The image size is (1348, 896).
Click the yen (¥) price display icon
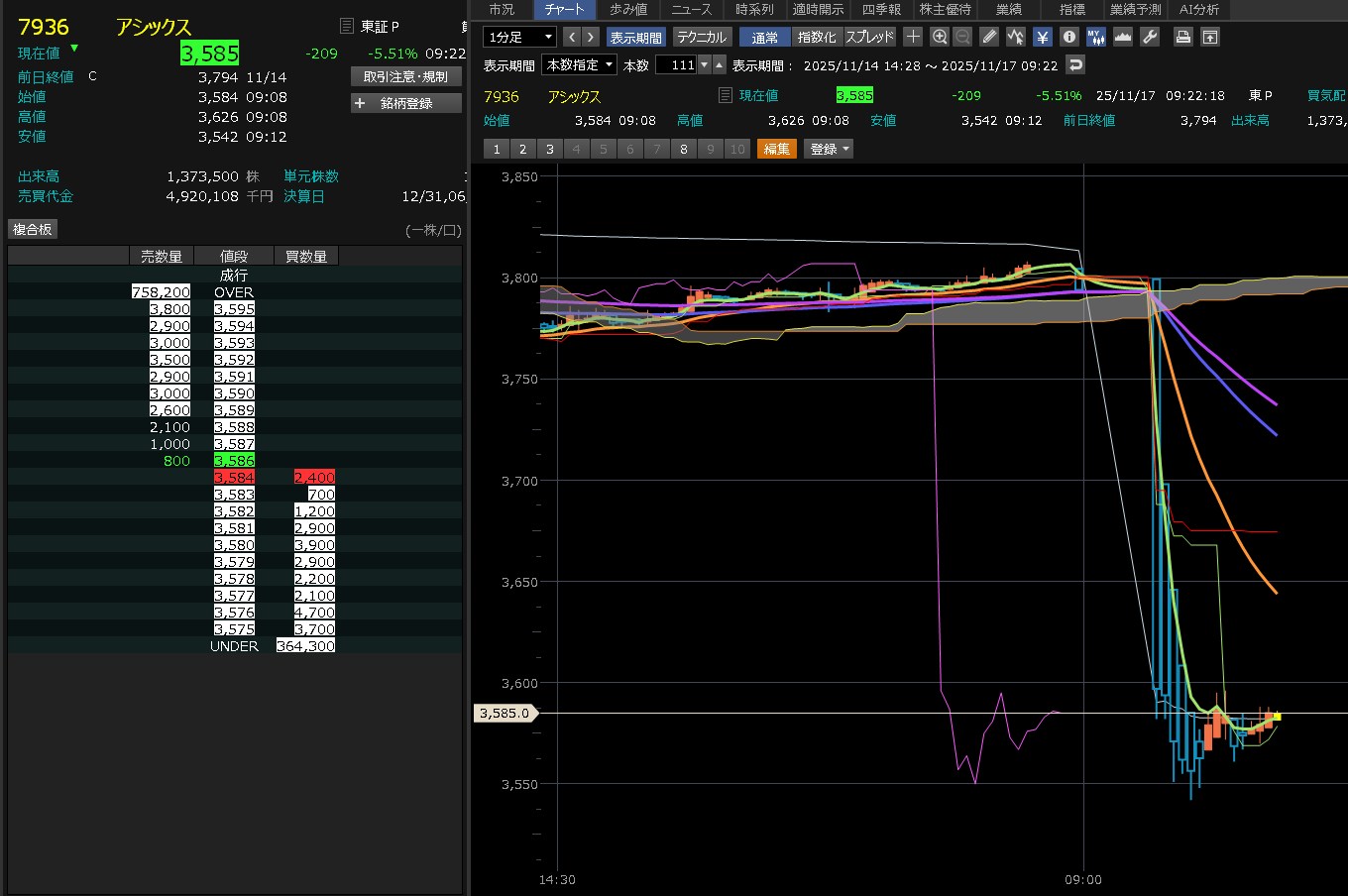point(1043,37)
